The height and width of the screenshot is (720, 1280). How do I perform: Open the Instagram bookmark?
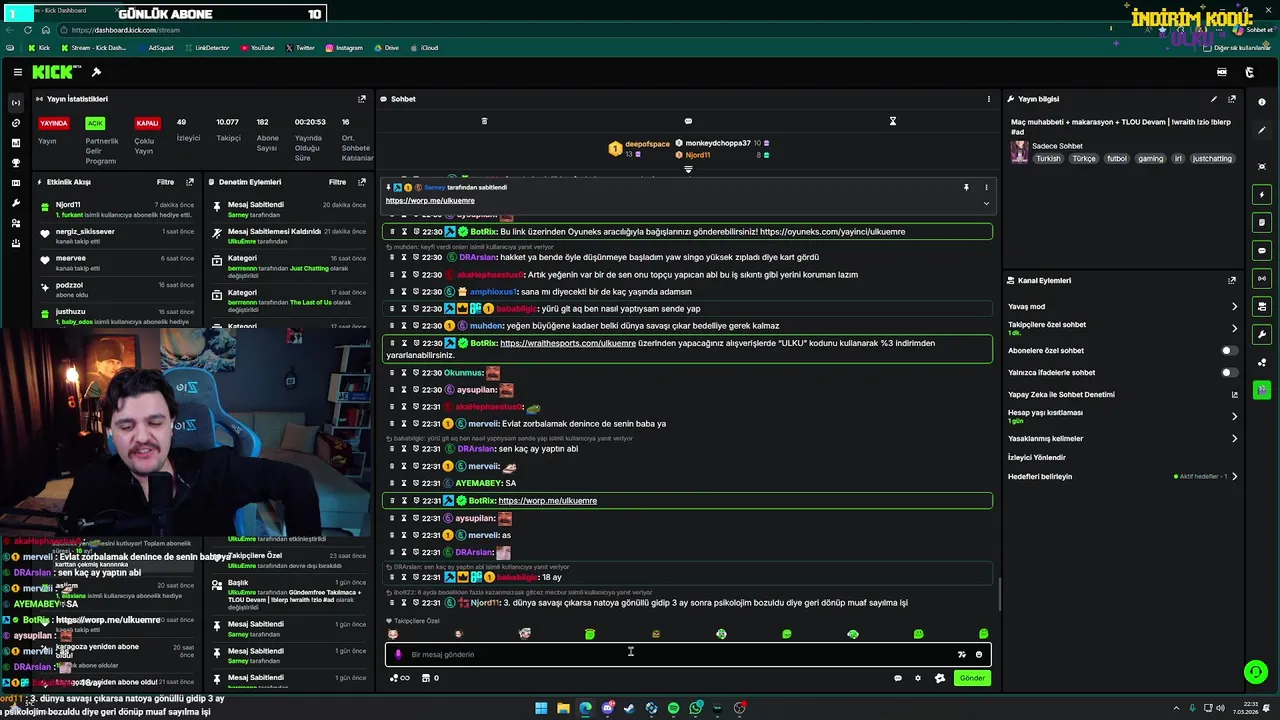coord(344,48)
